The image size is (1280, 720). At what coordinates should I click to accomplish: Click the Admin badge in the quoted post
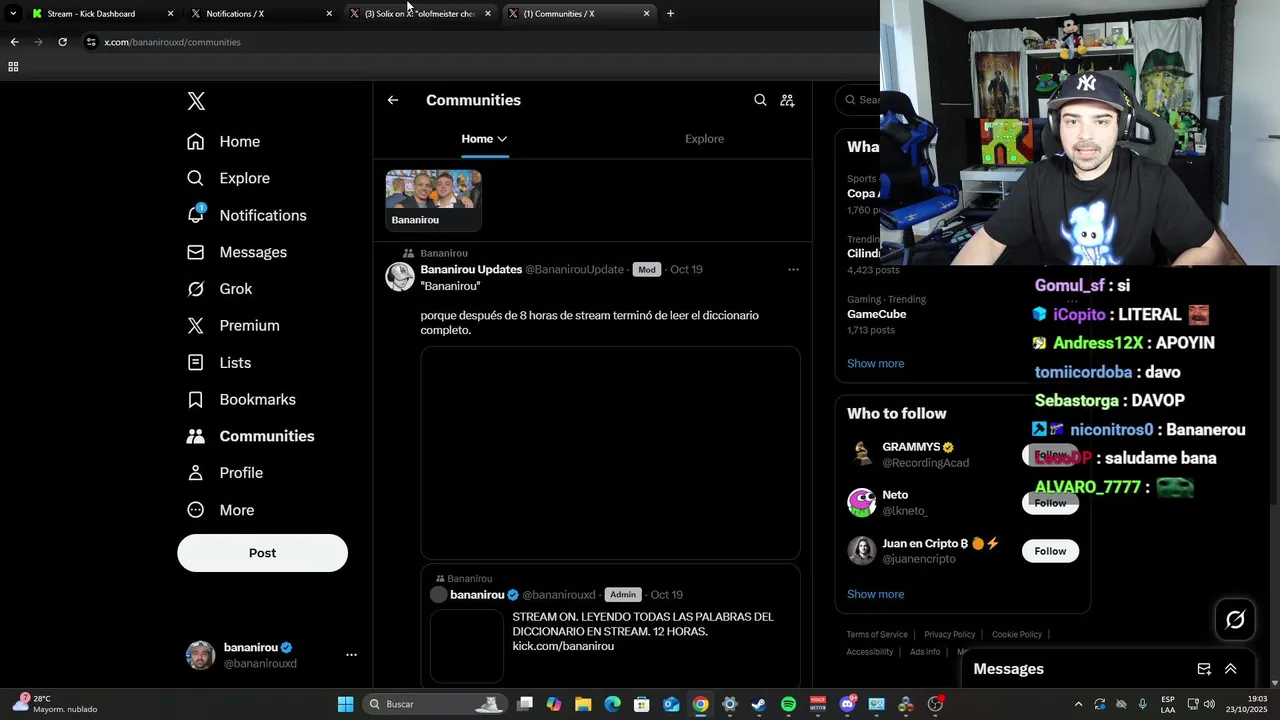[x=623, y=595]
